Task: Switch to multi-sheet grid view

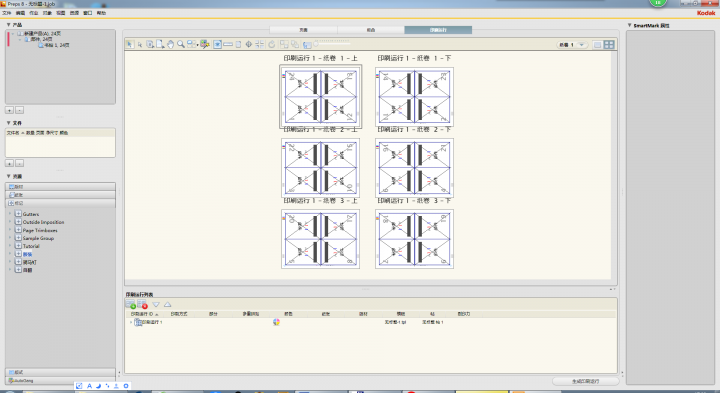Action: [x=609, y=45]
